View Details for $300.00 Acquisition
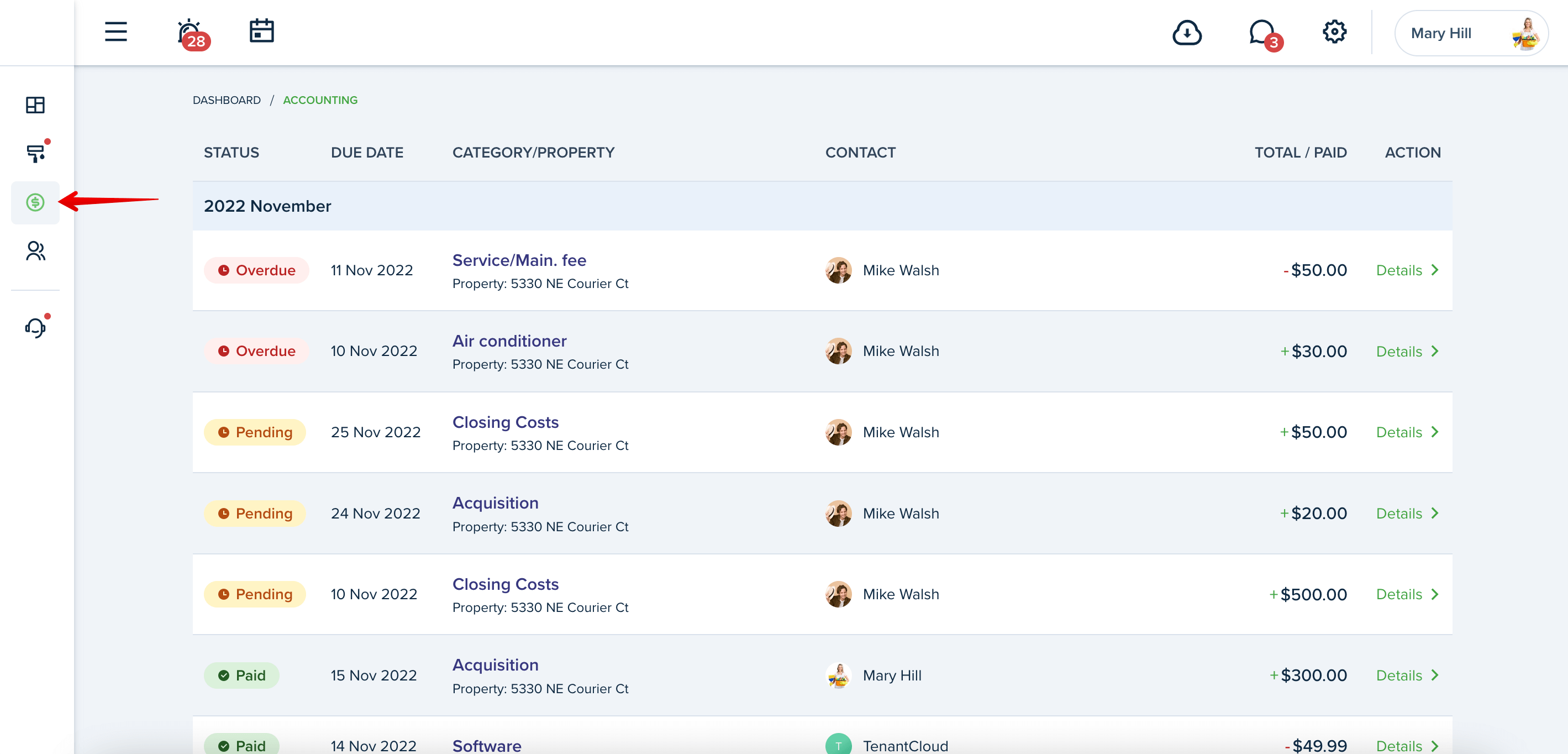The height and width of the screenshot is (754, 1568). click(1407, 676)
